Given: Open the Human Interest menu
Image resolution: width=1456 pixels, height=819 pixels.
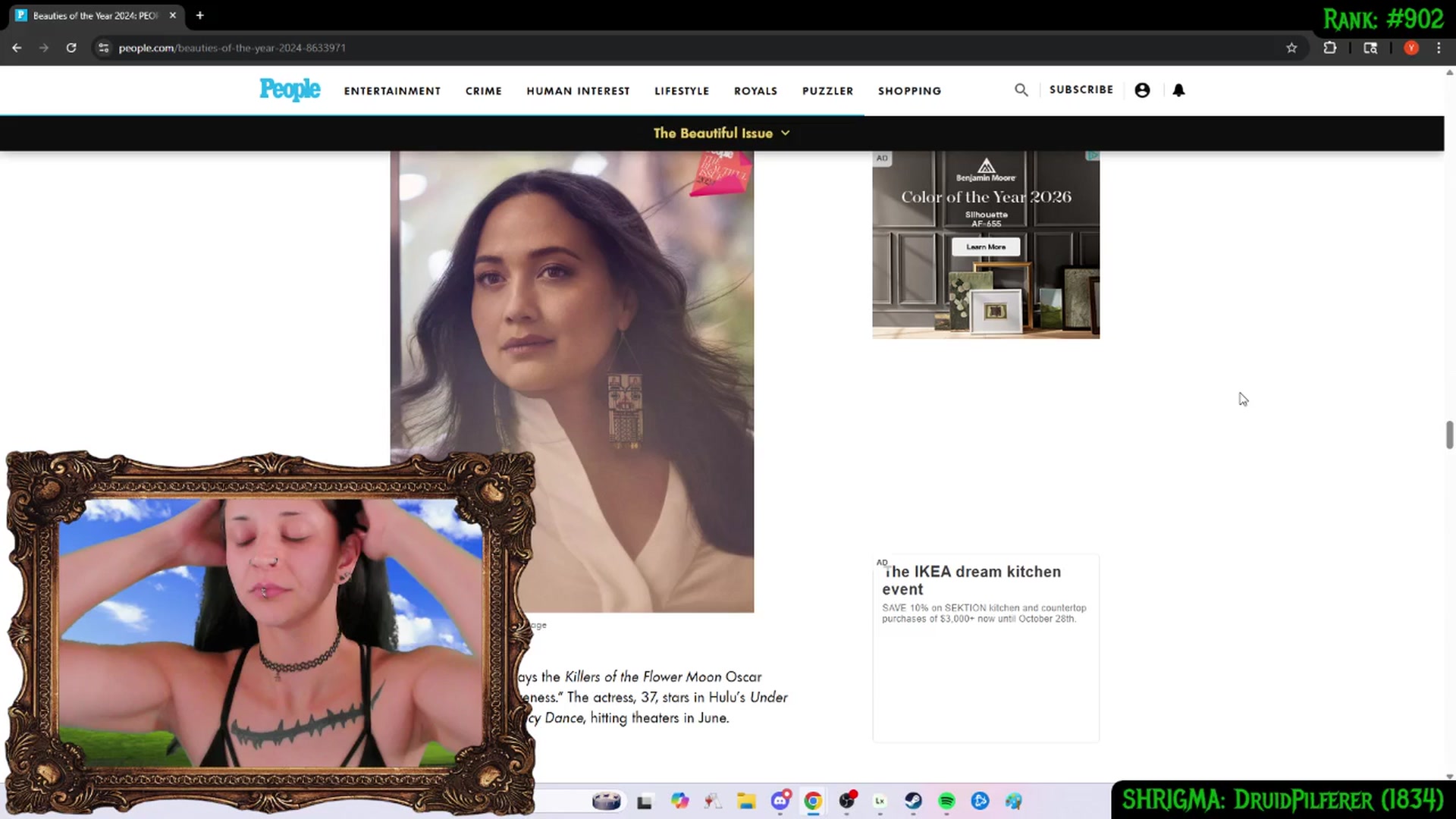Looking at the screenshot, I should [578, 91].
